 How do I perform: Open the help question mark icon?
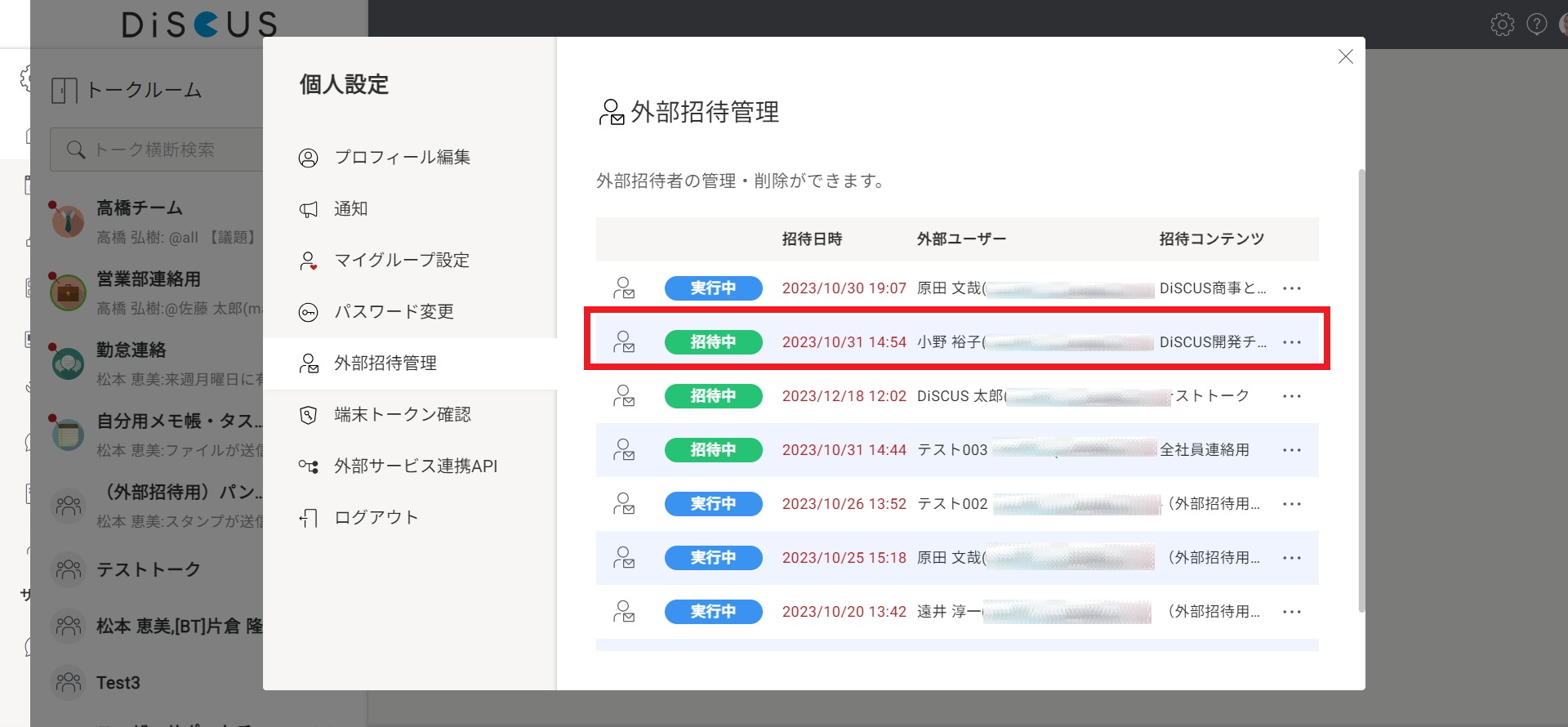tap(1537, 25)
